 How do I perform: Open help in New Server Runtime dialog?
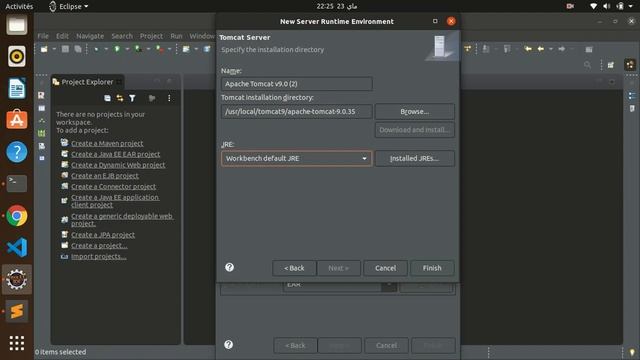(229, 267)
